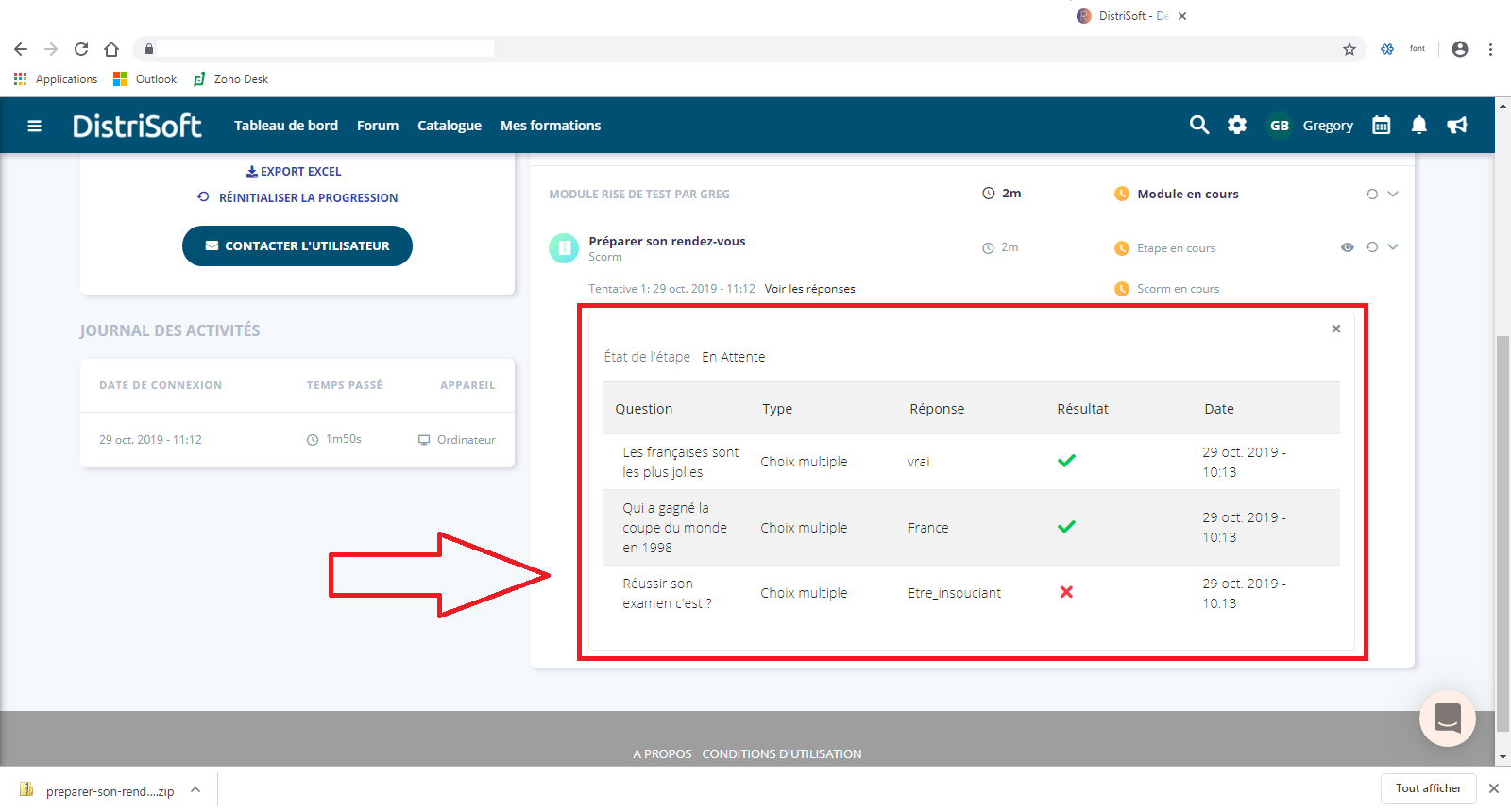This screenshot has height=812, width=1511.
Task: Click Réinitialiser la progression
Action: (x=297, y=198)
